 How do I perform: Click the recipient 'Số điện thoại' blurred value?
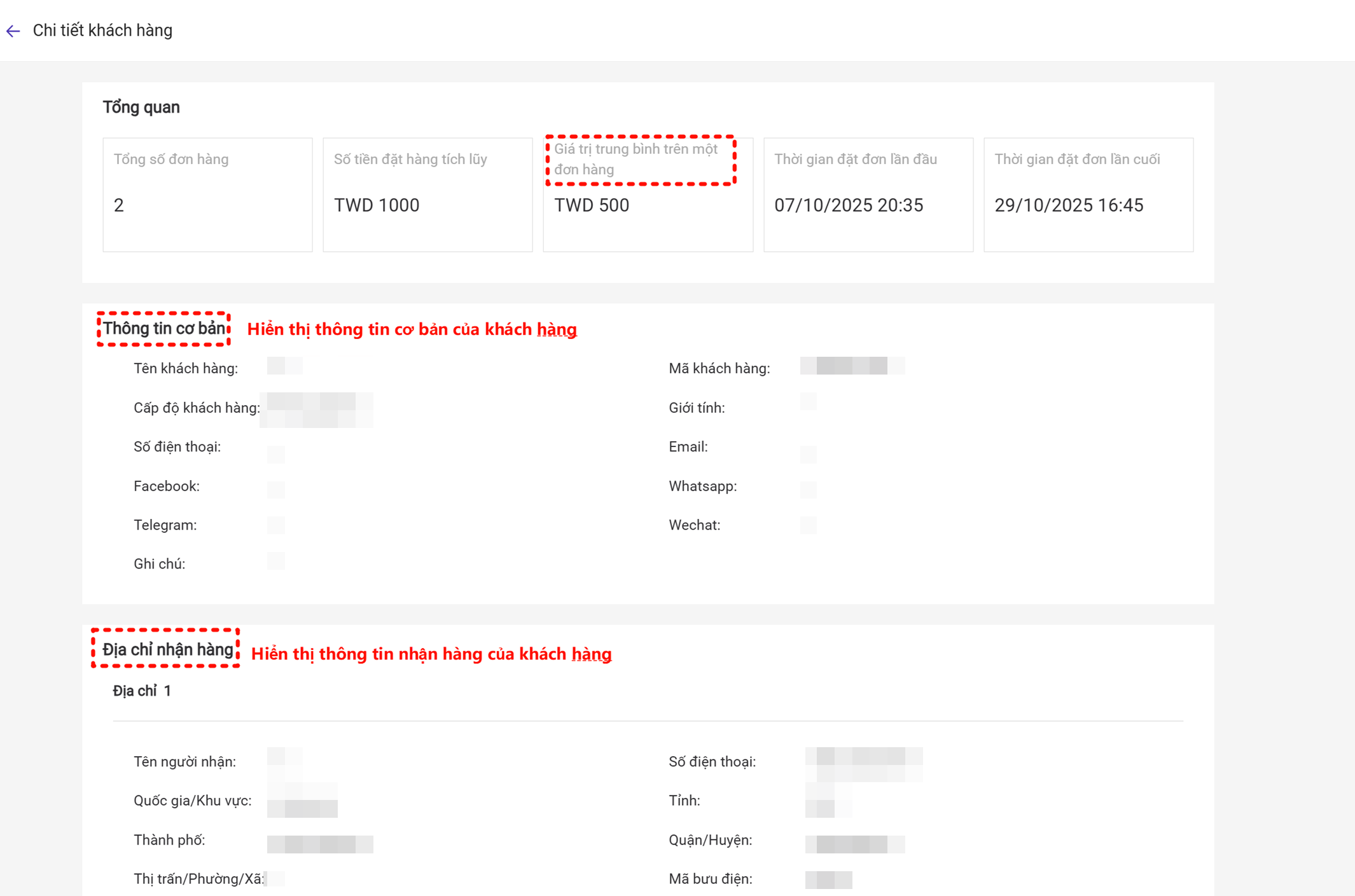(863, 764)
